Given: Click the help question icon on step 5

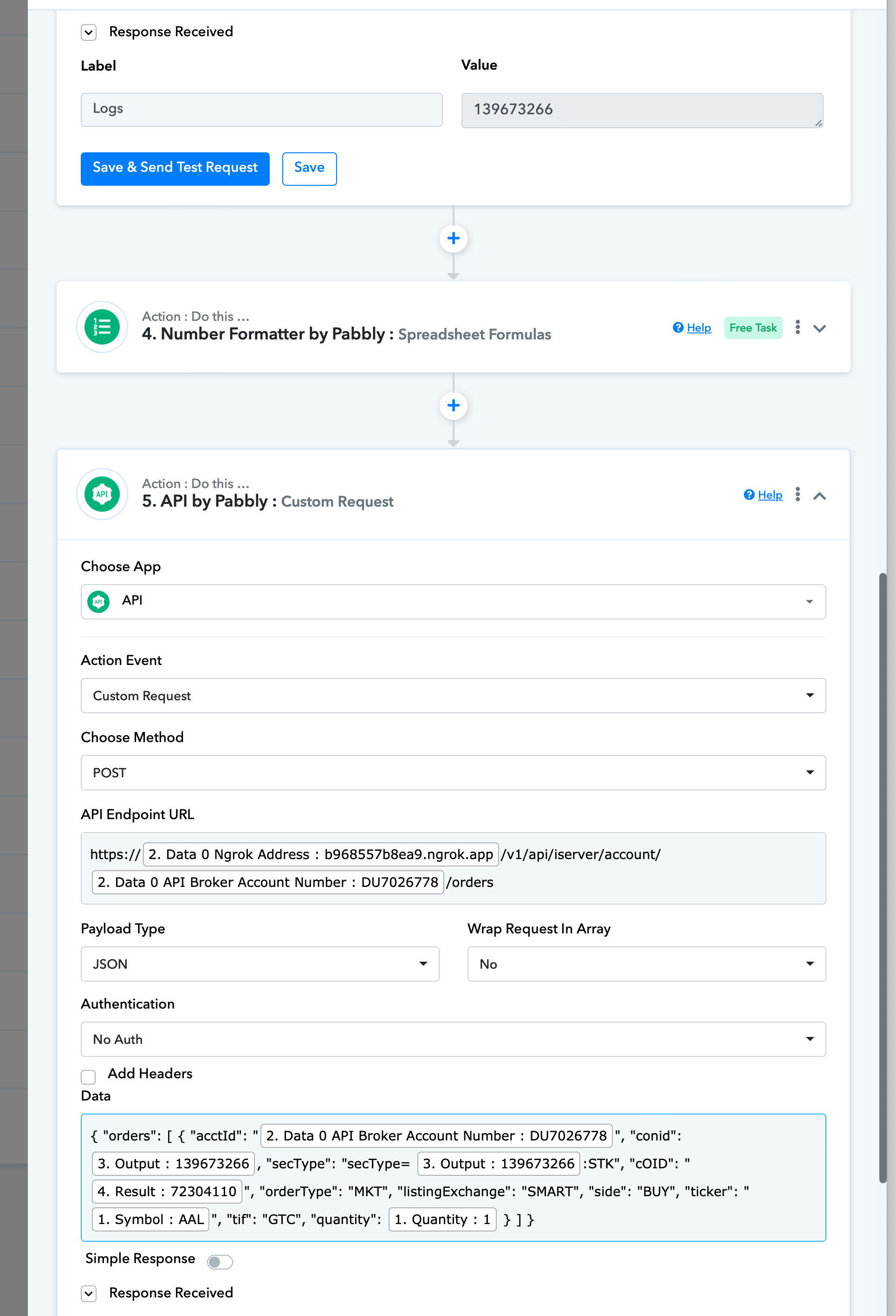Looking at the screenshot, I should click(749, 495).
